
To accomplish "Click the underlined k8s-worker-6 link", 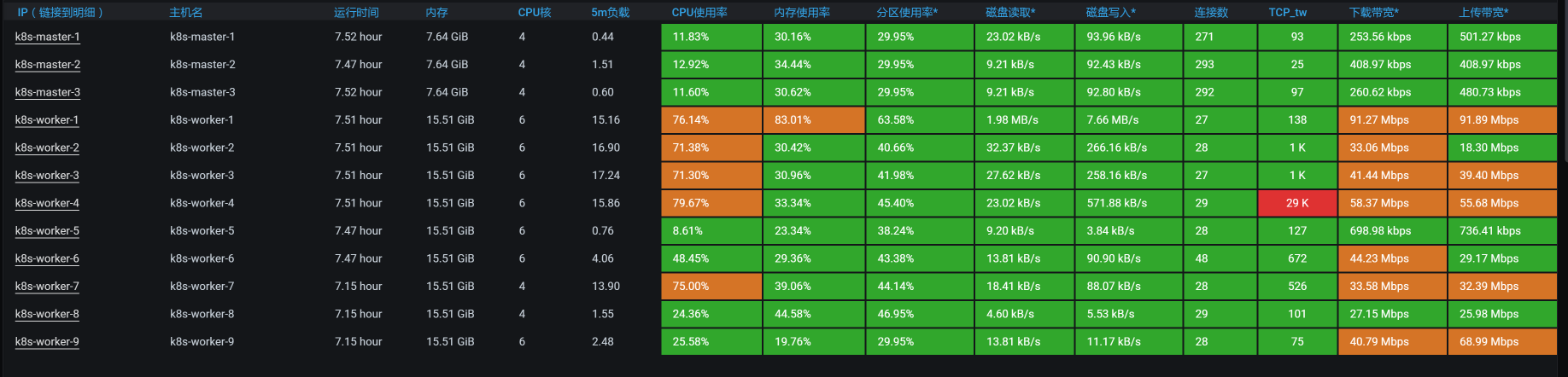I will (x=47, y=258).
